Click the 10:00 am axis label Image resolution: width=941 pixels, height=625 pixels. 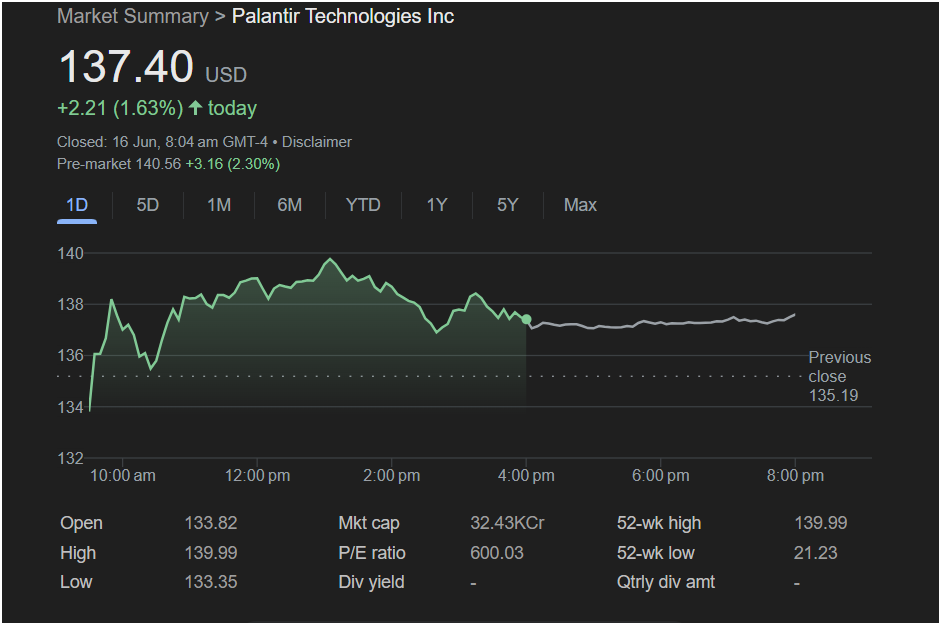pos(122,476)
